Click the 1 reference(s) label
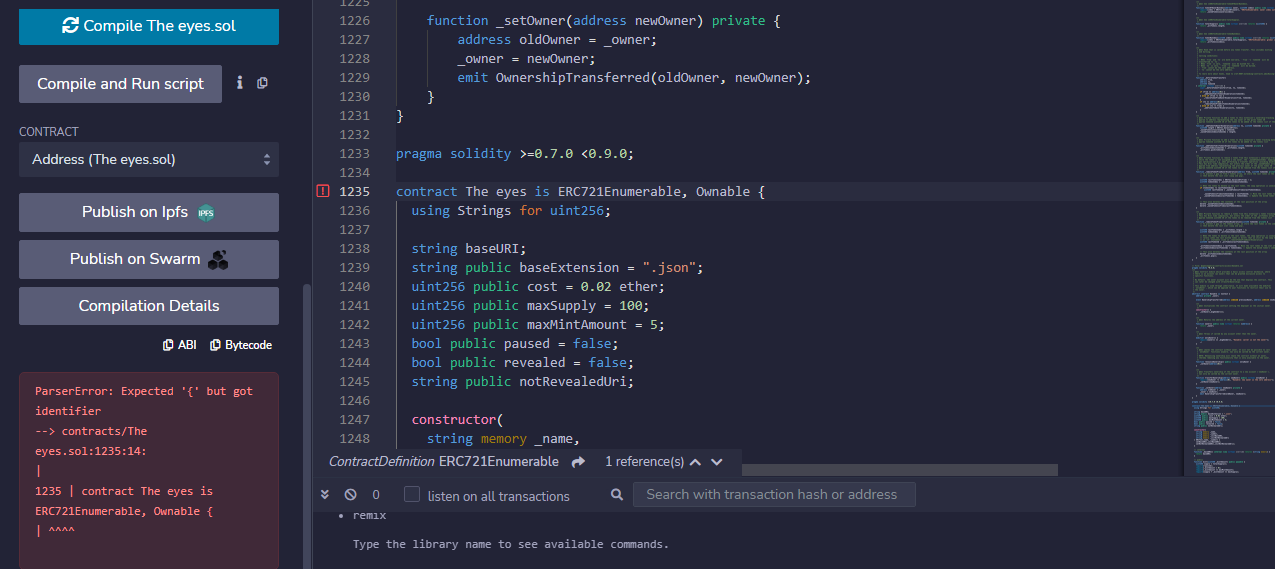1275x569 pixels. coord(644,462)
